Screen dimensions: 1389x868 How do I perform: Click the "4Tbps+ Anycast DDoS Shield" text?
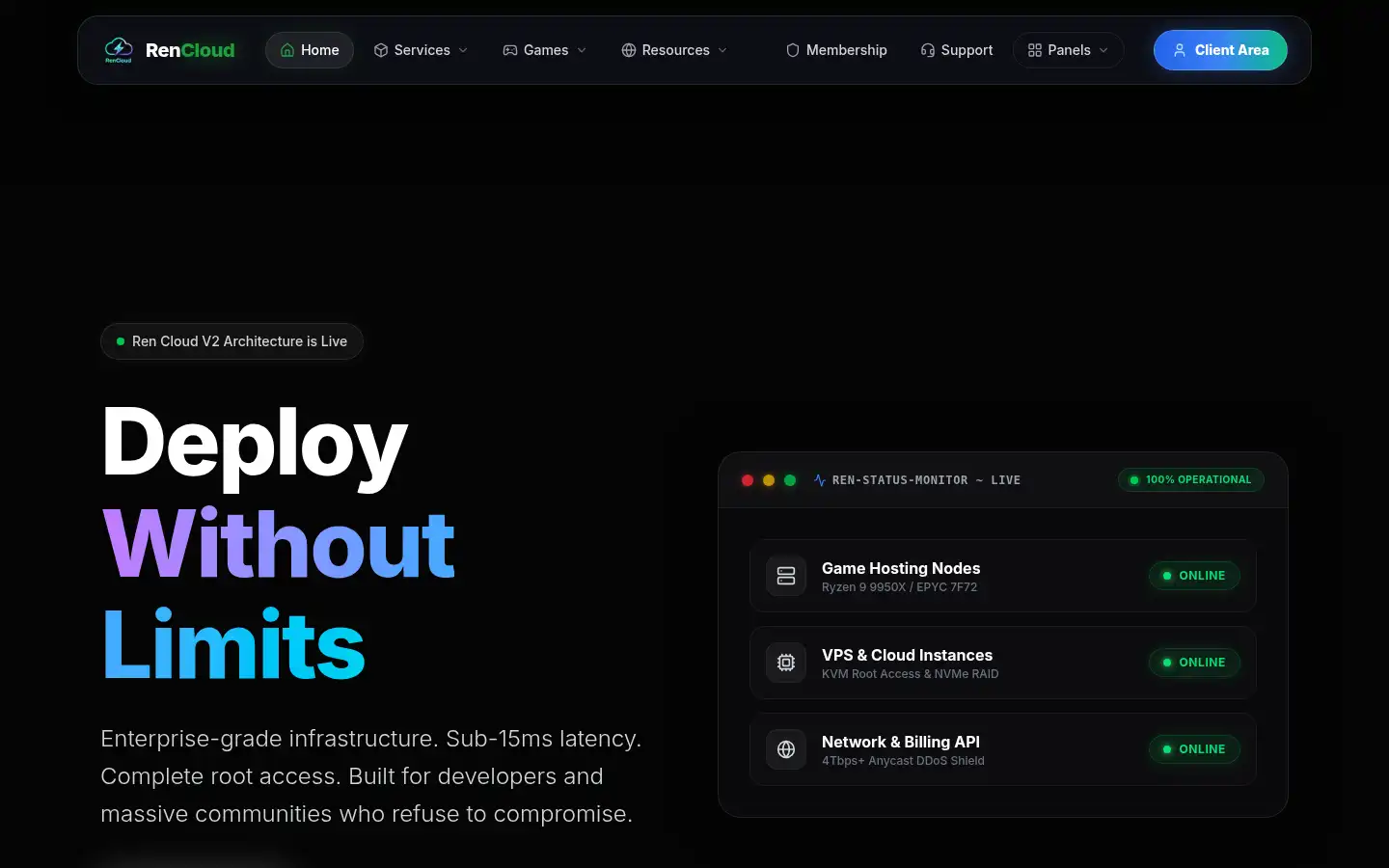click(x=903, y=761)
